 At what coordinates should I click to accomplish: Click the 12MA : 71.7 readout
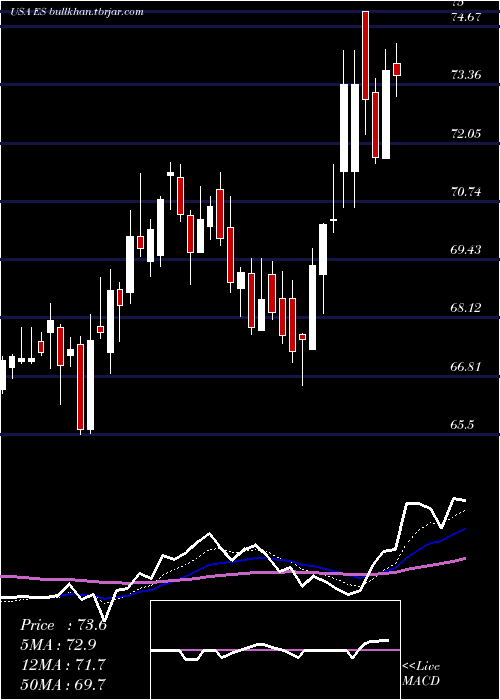62,665
